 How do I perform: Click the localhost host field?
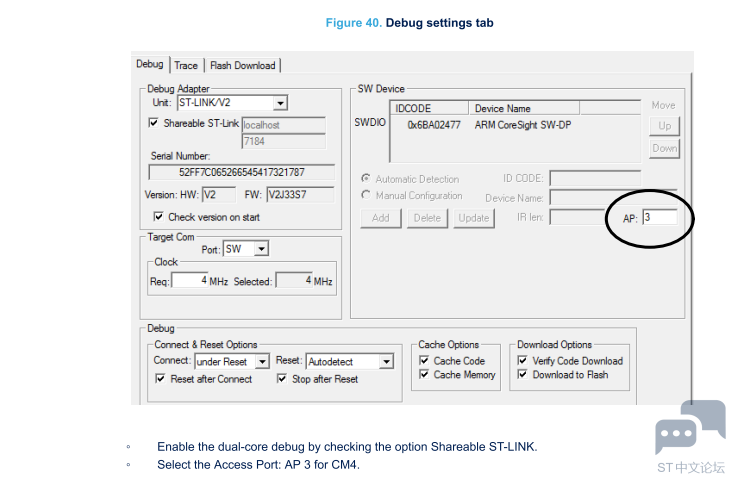point(283,125)
